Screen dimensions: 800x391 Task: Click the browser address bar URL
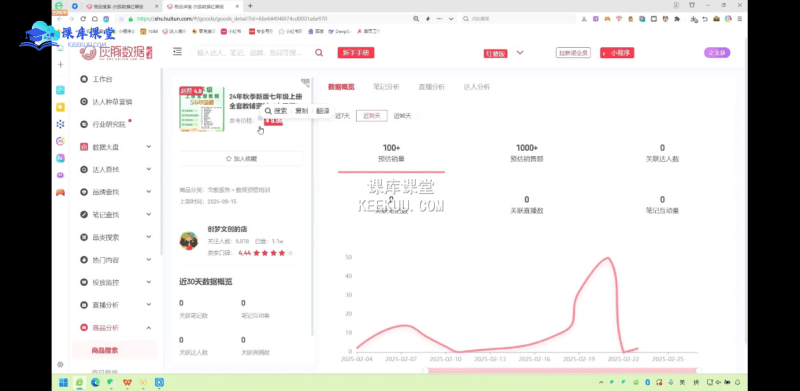pos(232,19)
